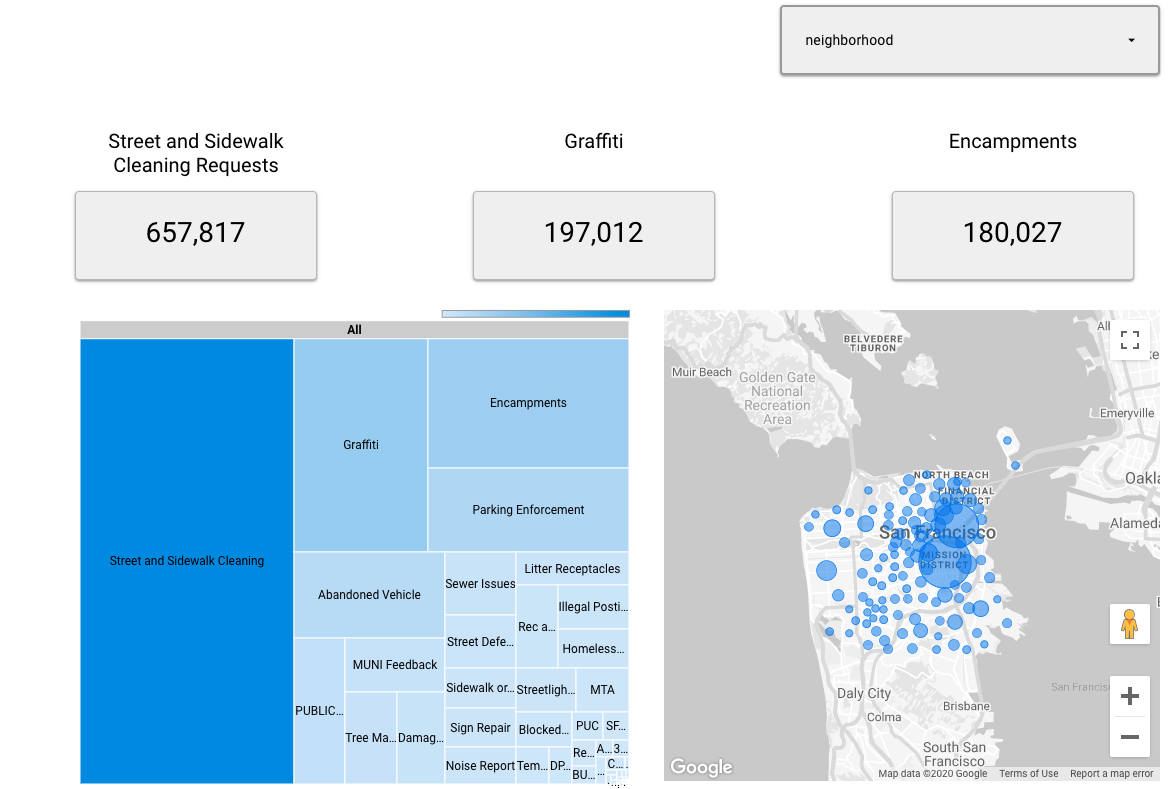Select the Parking Enforcement block
This screenshot has width=1173, height=789.
528,509
